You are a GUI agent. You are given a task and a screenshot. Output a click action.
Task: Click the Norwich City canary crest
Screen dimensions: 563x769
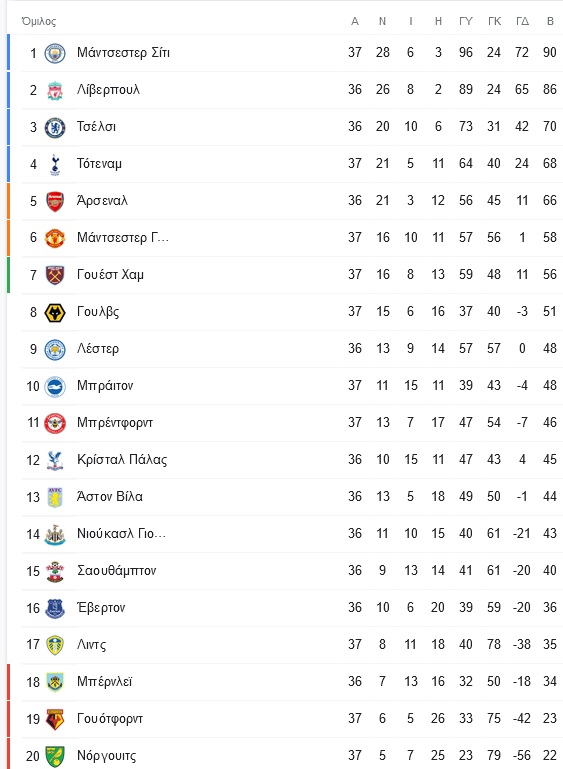point(55,756)
